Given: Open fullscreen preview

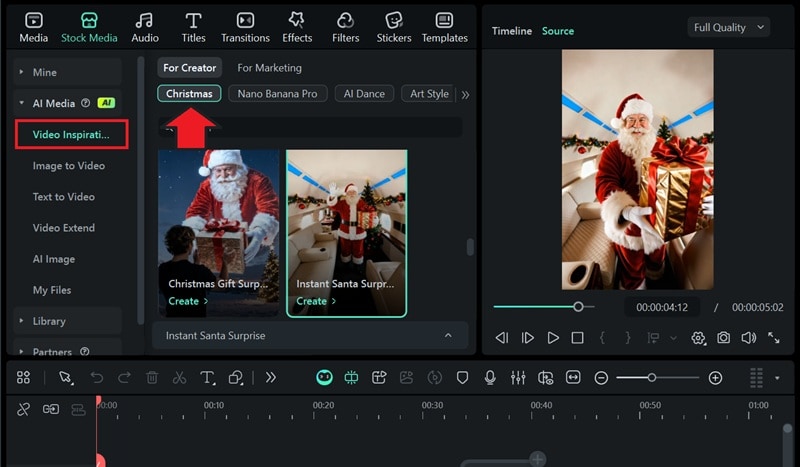Looking at the screenshot, I should [x=773, y=337].
